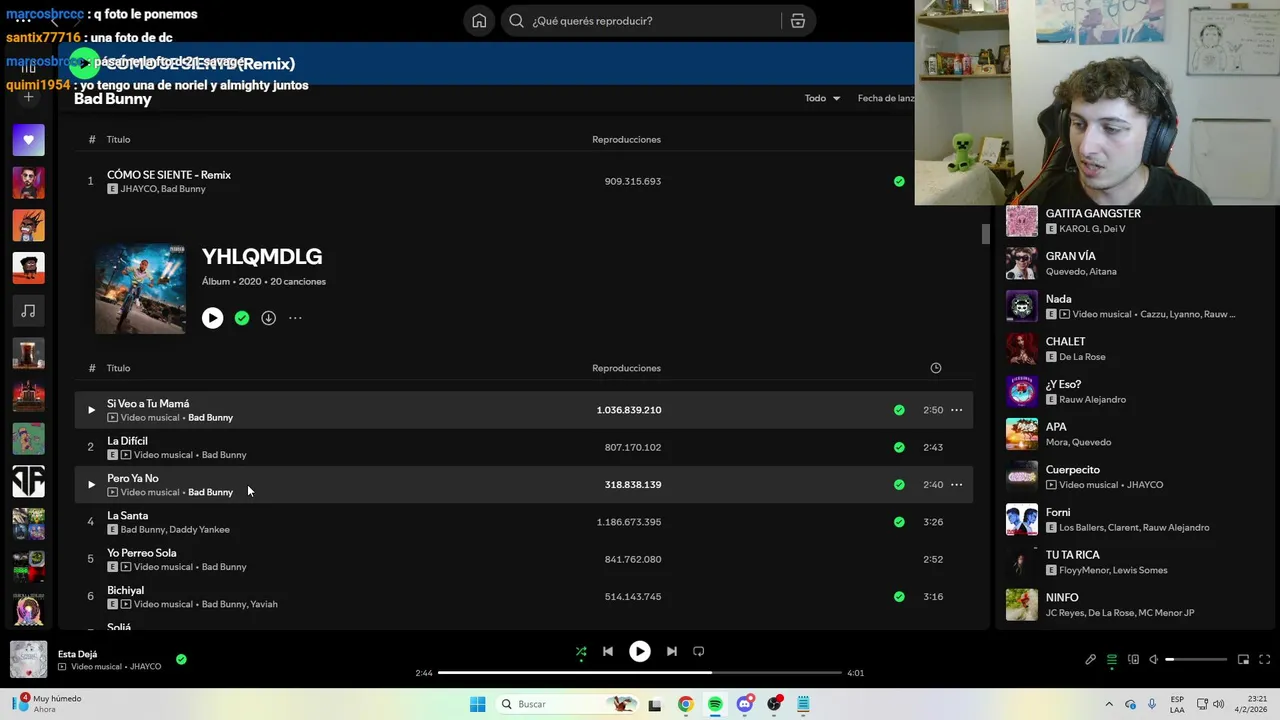This screenshot has width=1280, height=720.
Task: Toggle repeat mode
Action: click(699, 651)
